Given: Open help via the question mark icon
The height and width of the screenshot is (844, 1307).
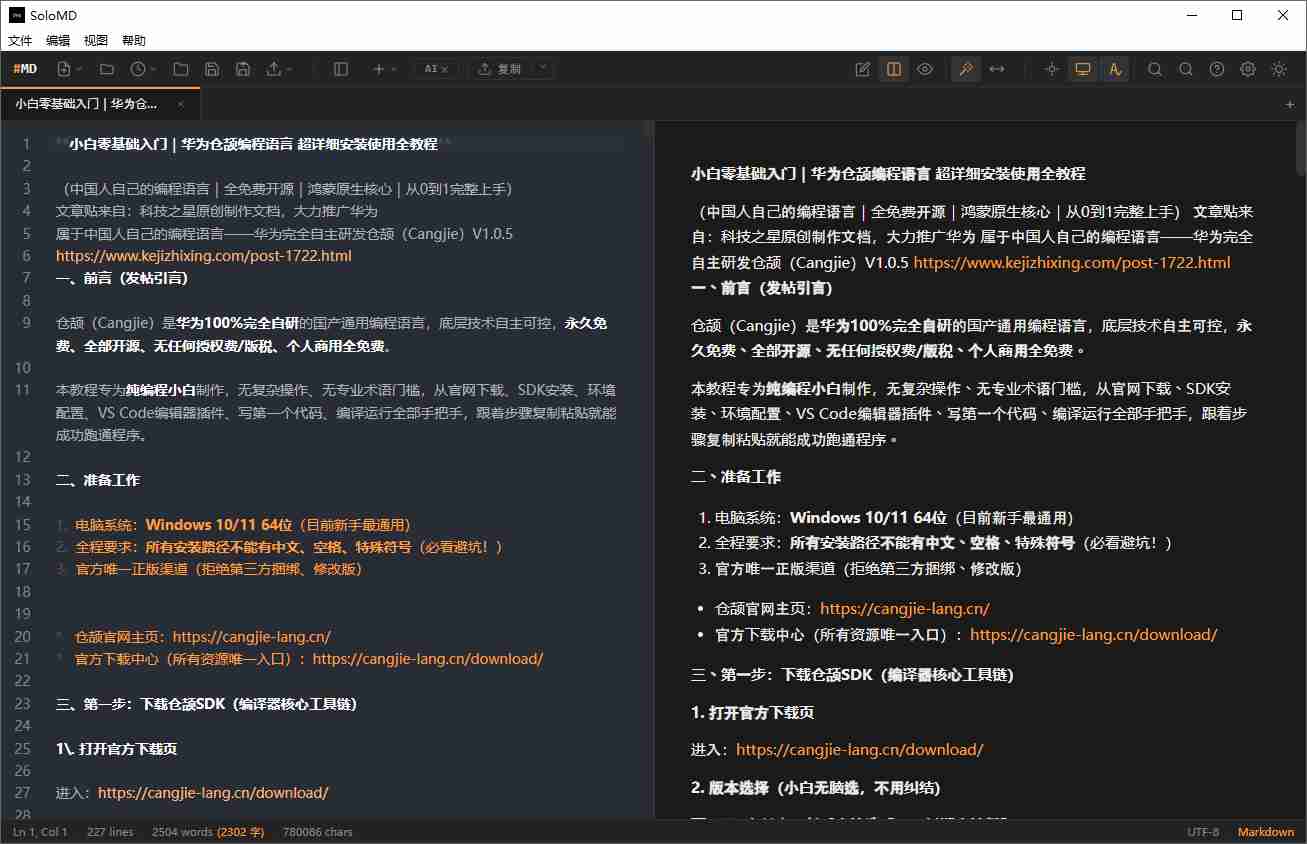Looking at the screenshot, I should point(1216,68).
